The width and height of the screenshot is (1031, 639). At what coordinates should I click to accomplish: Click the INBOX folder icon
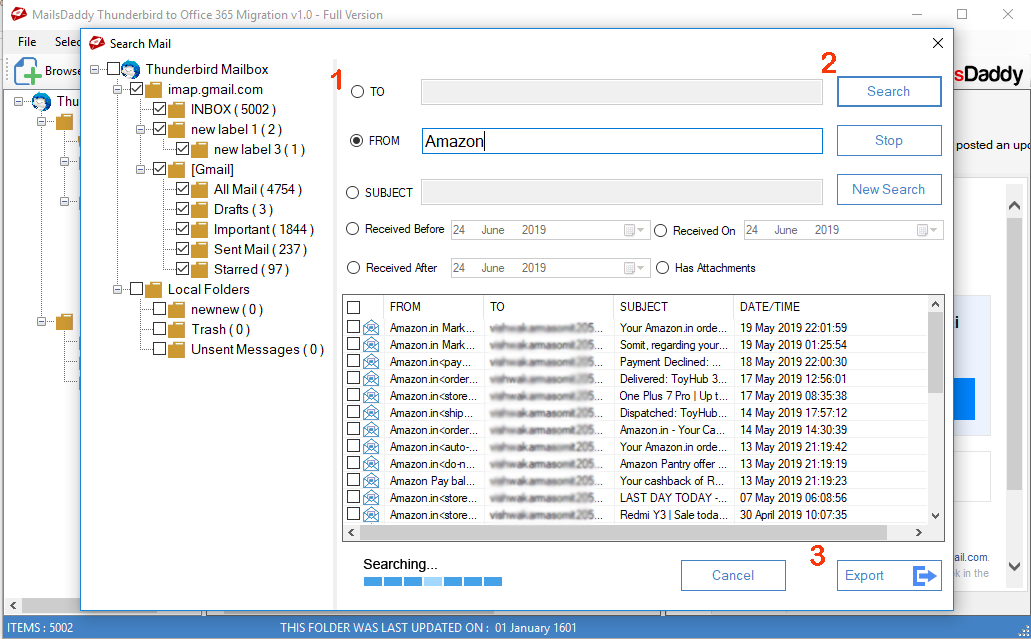click(176, 110)
